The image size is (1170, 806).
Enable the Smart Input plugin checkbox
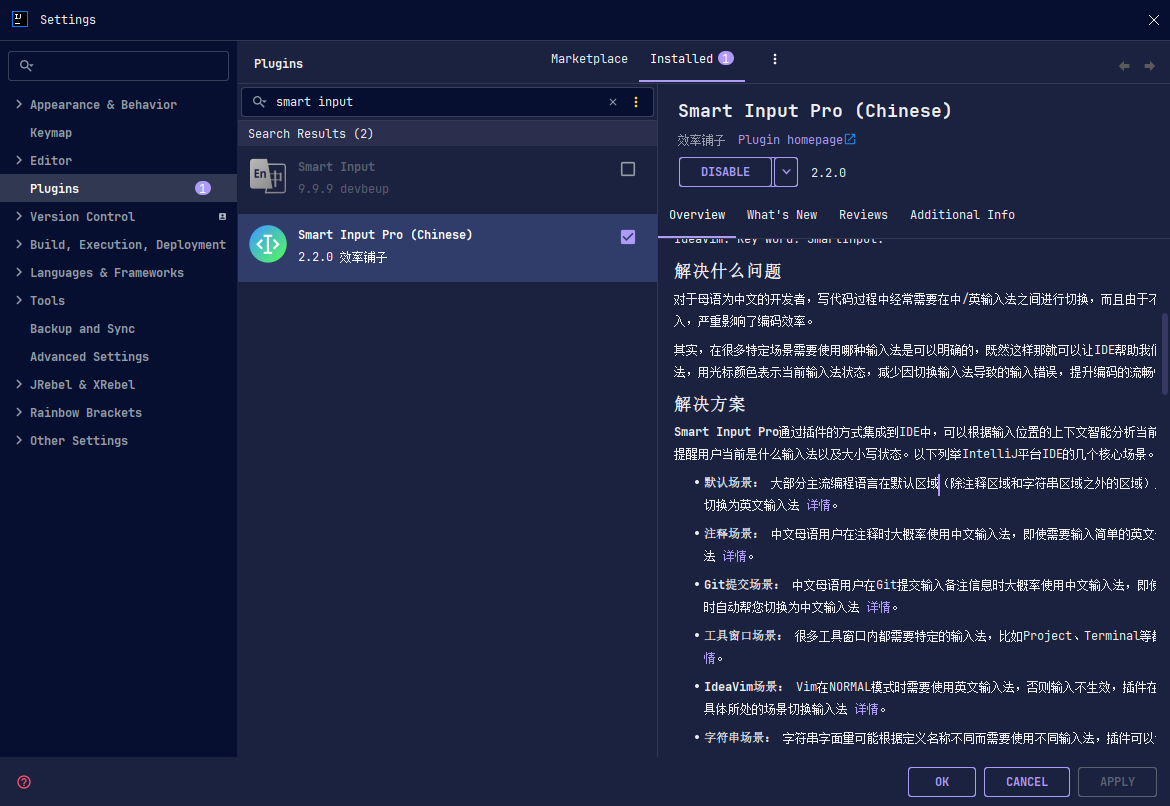628,169
